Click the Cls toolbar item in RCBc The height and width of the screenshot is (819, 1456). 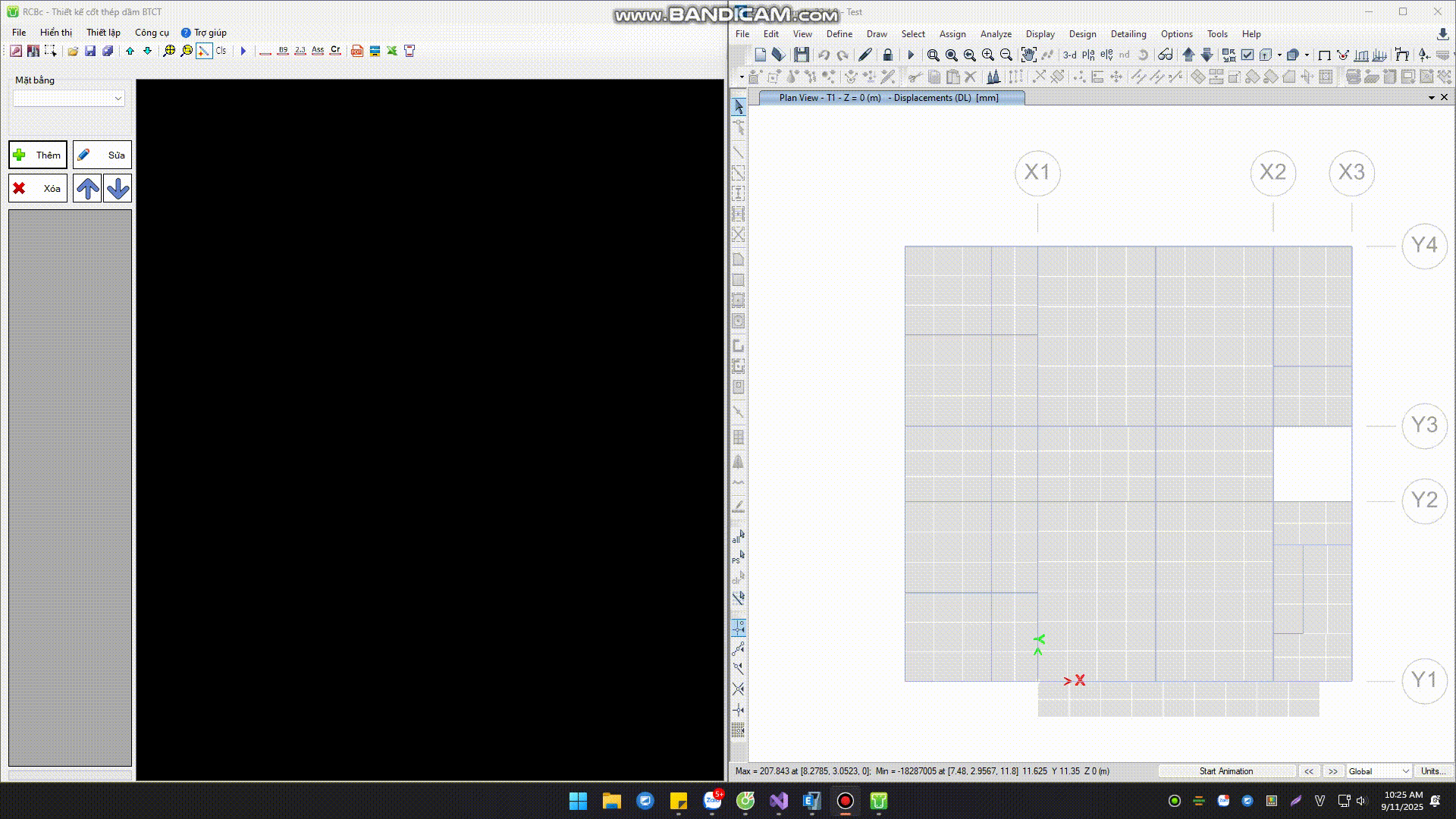tap(221, 51)
